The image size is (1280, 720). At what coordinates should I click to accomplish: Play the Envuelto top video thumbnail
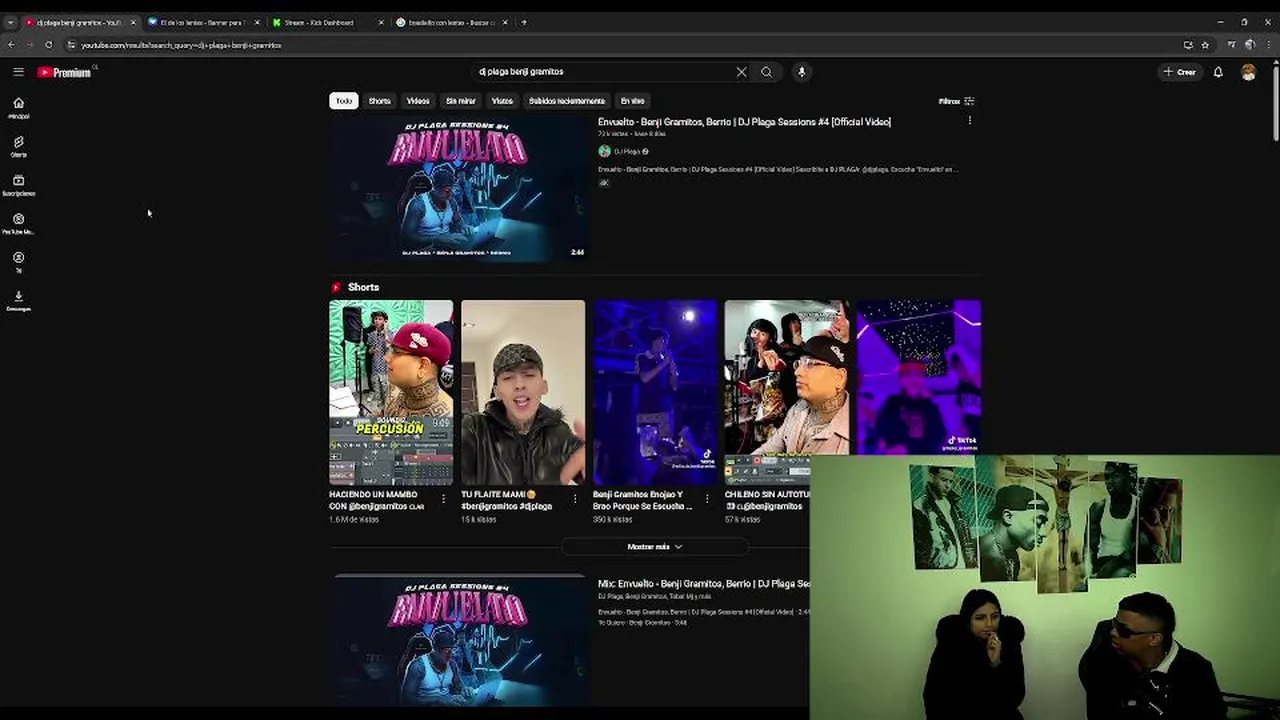pos(458,189)
